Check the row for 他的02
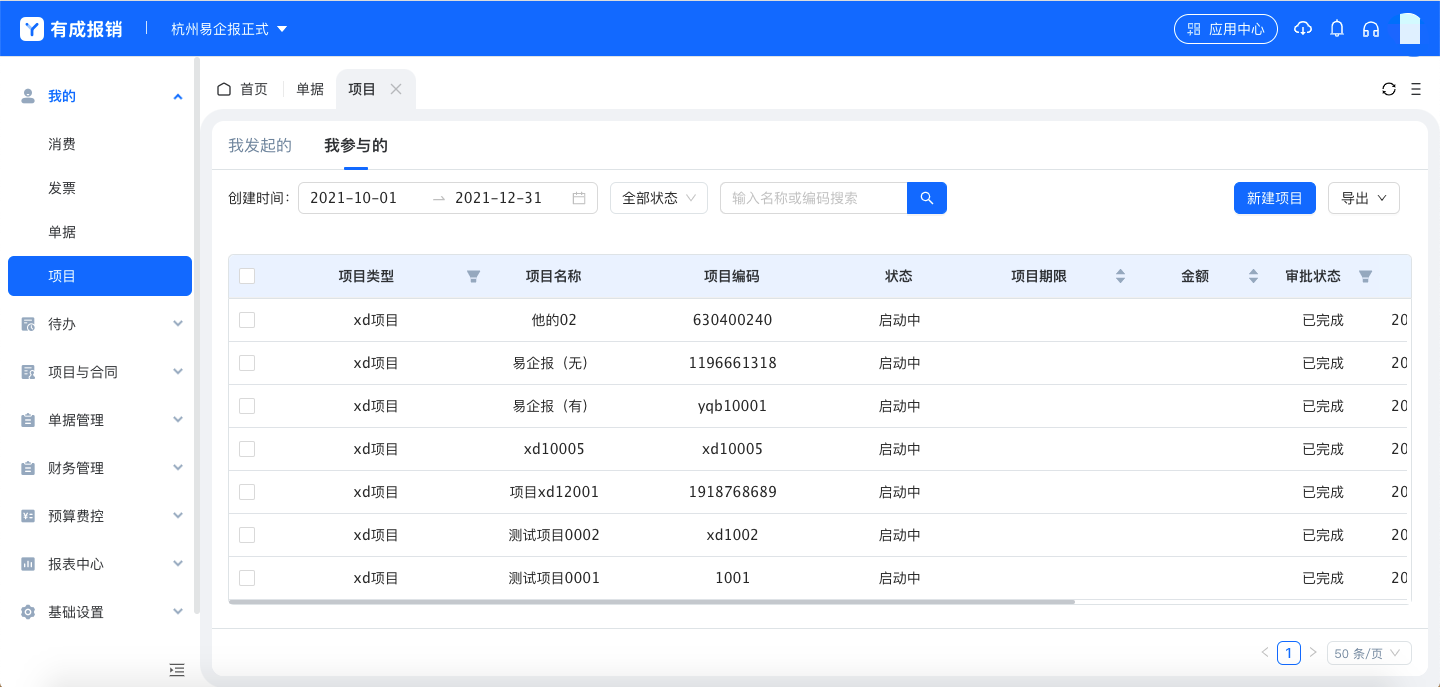Image resolution: width=1440 pixels, height=687 pixels. [247, 320]
